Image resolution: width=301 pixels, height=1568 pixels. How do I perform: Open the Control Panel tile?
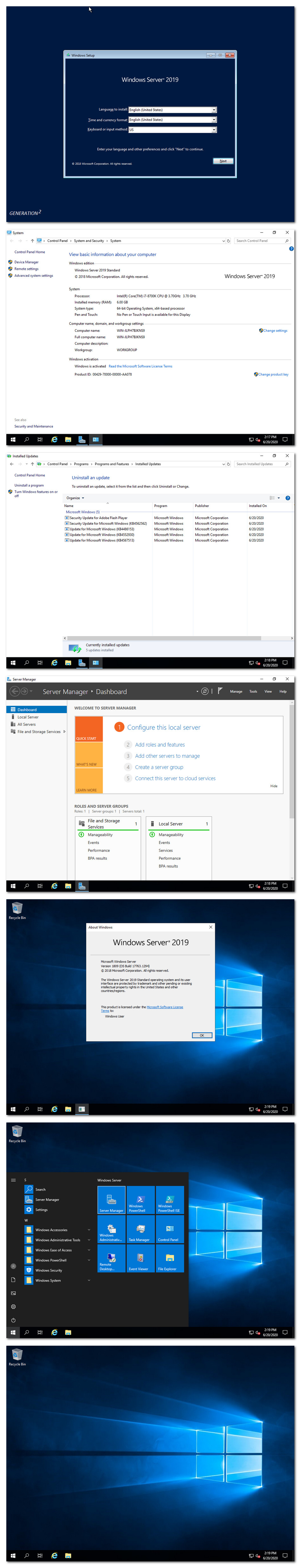(170, 1229)
